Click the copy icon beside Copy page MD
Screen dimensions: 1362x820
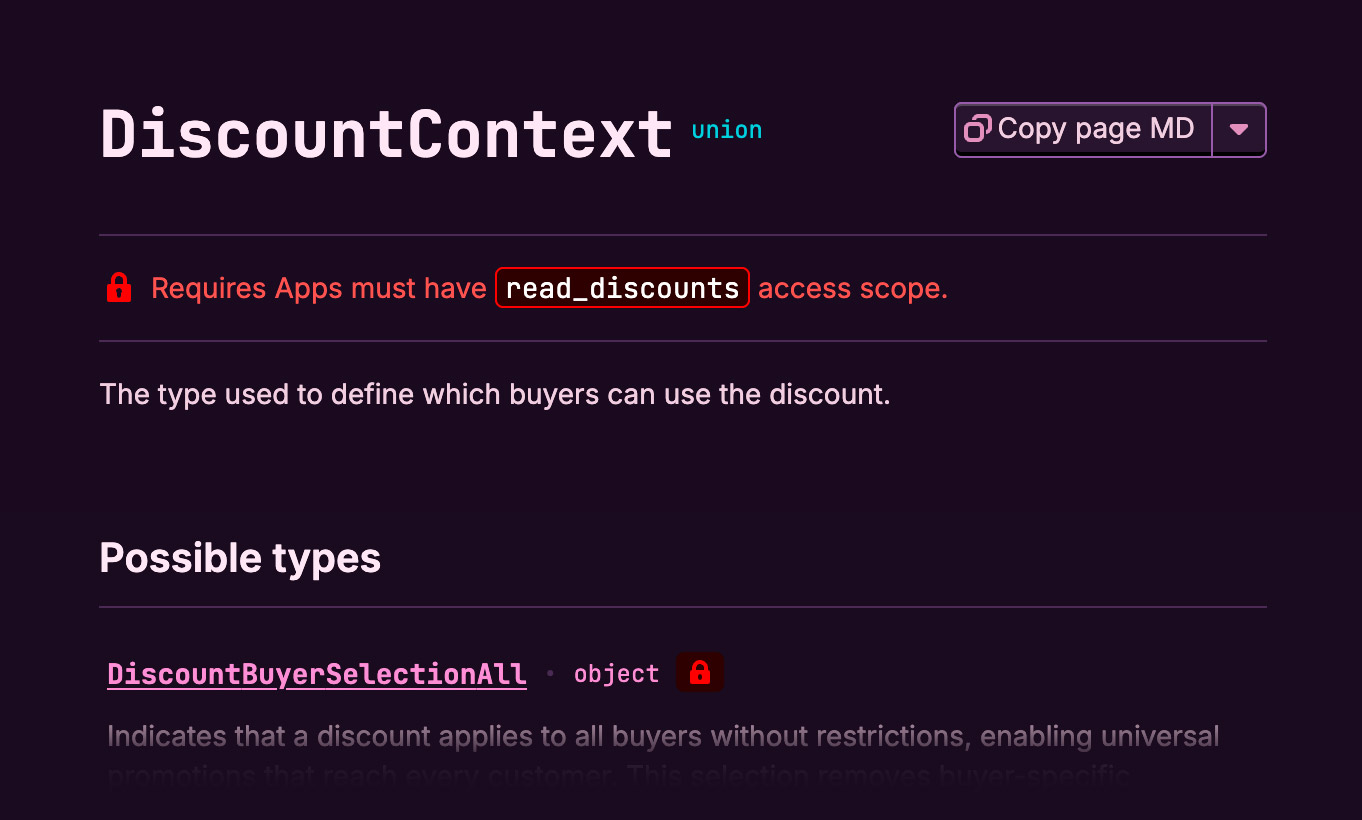[977, 129]
